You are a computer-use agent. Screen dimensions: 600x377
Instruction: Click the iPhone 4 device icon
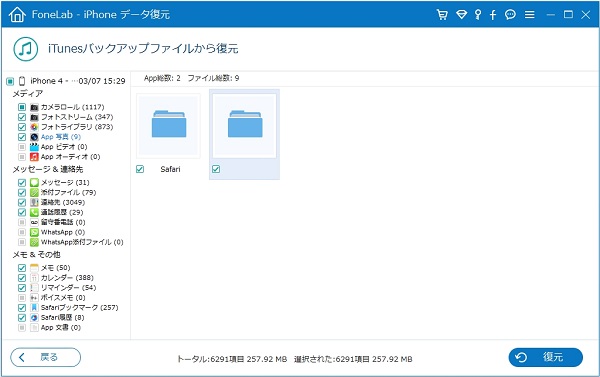22,81
